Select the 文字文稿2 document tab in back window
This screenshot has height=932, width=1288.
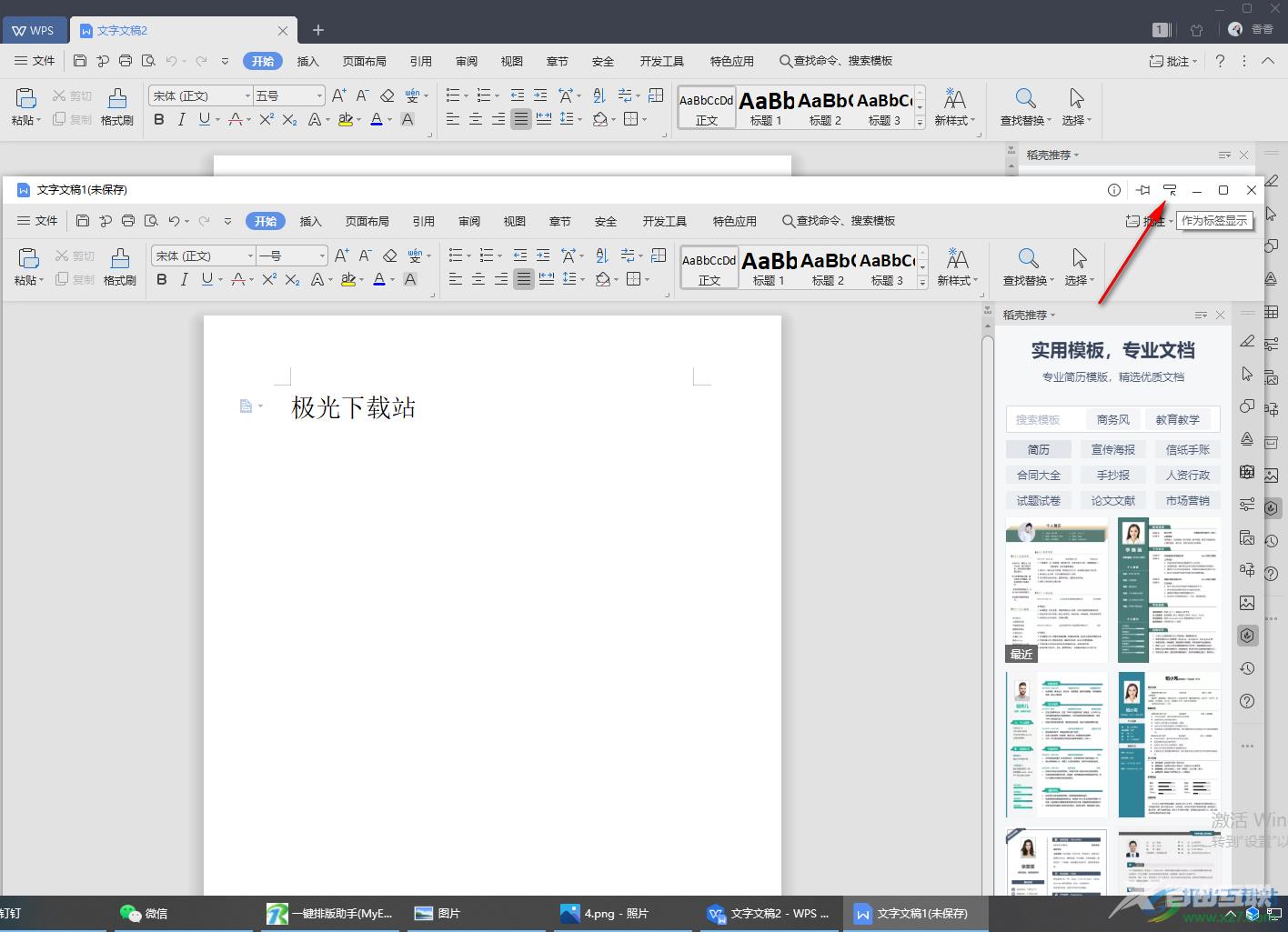[182, 30]
